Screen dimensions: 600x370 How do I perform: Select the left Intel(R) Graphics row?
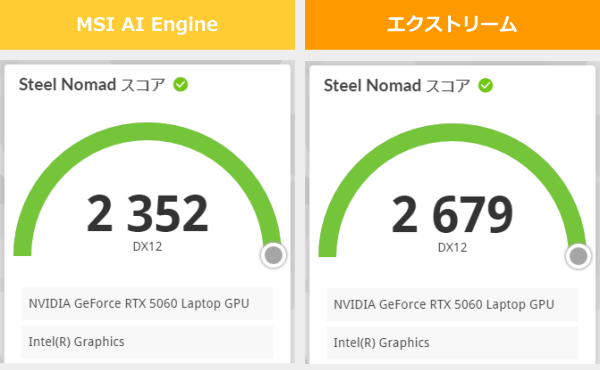[147, 342]
